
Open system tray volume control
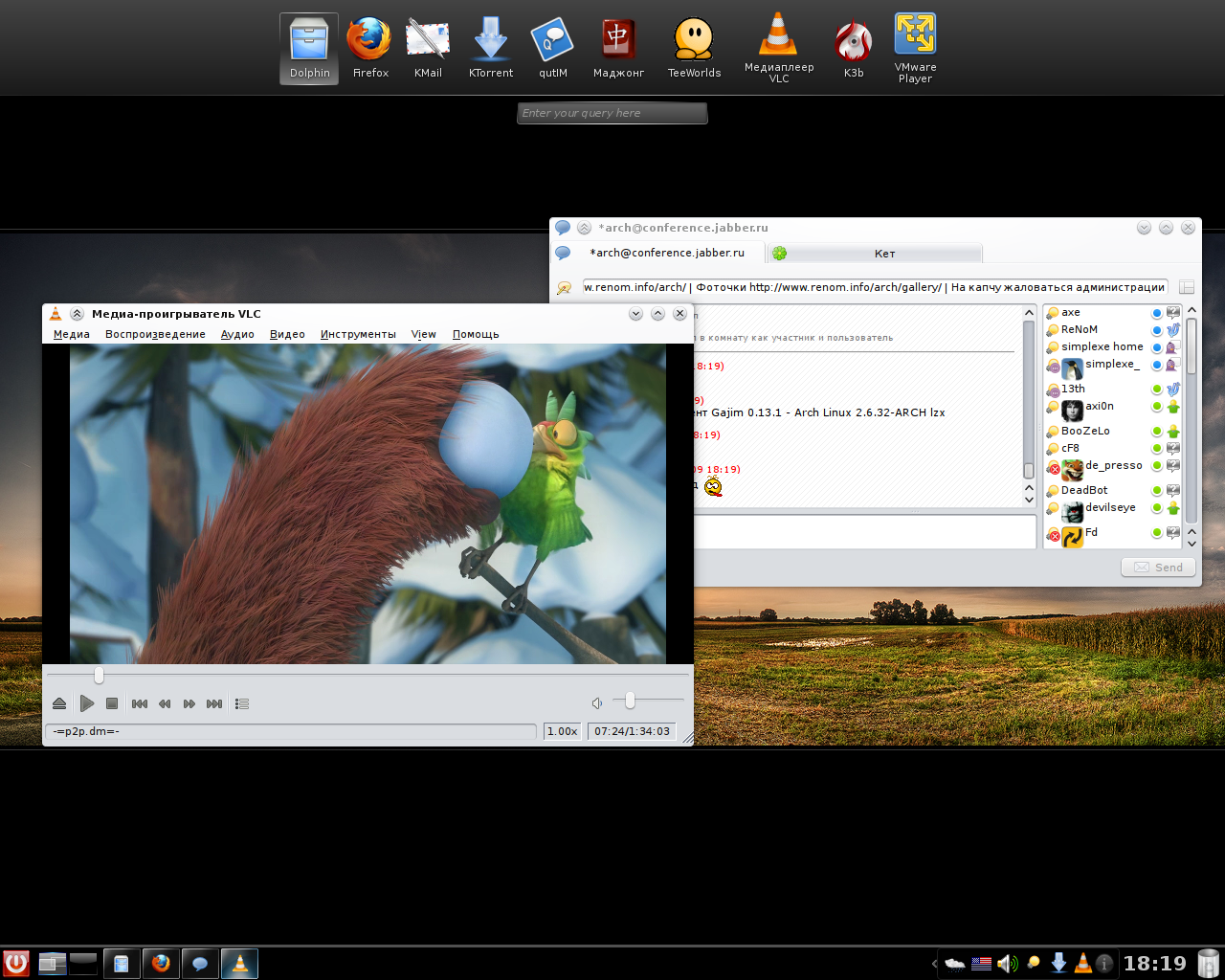[1007, 964]
